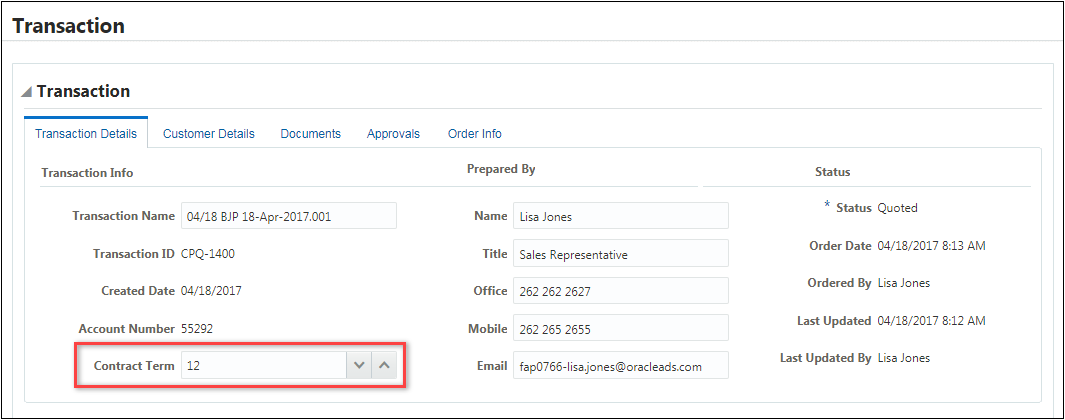Click the Transaction ID value CPQ-1400
The width and height of the screenshot is (1065, 420).
pyautogui.click(x=208, y=254)
